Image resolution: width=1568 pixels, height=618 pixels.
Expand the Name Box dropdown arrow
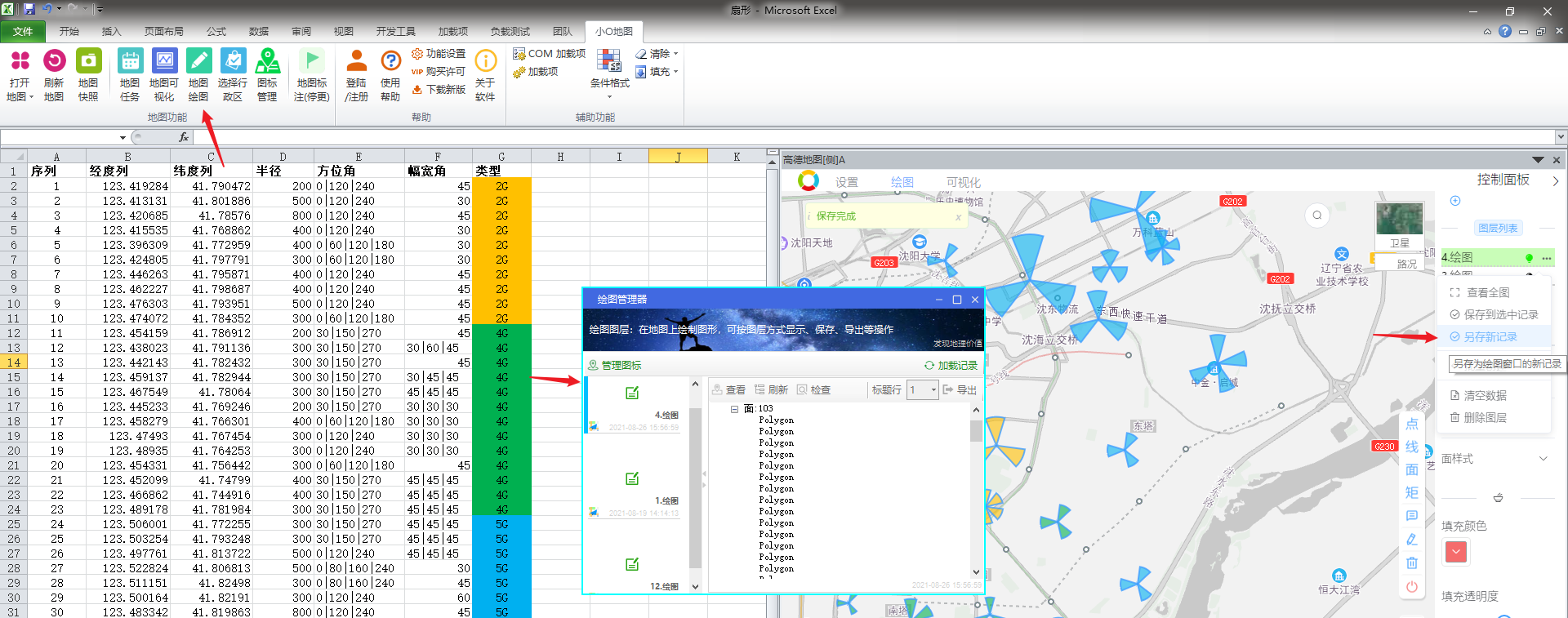coord(122,138)
